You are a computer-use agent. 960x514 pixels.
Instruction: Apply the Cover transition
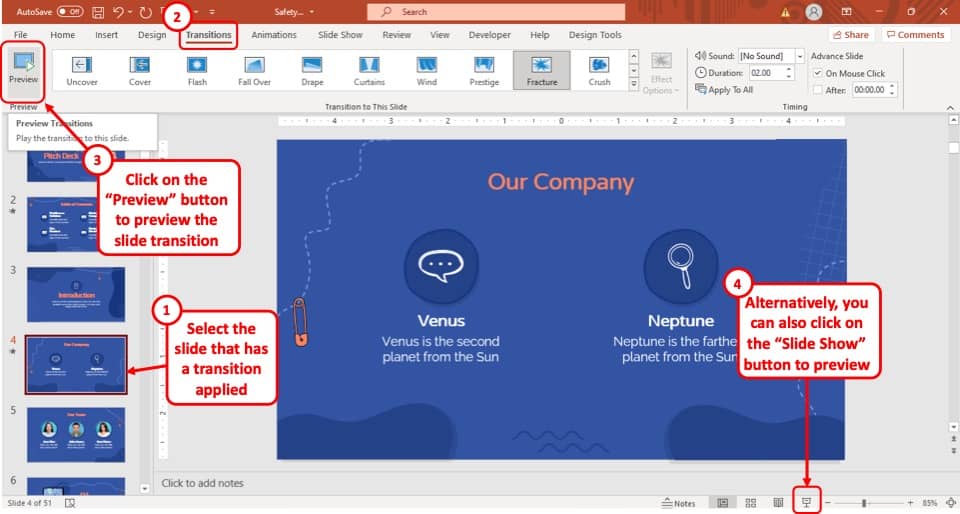pos(140,71)
